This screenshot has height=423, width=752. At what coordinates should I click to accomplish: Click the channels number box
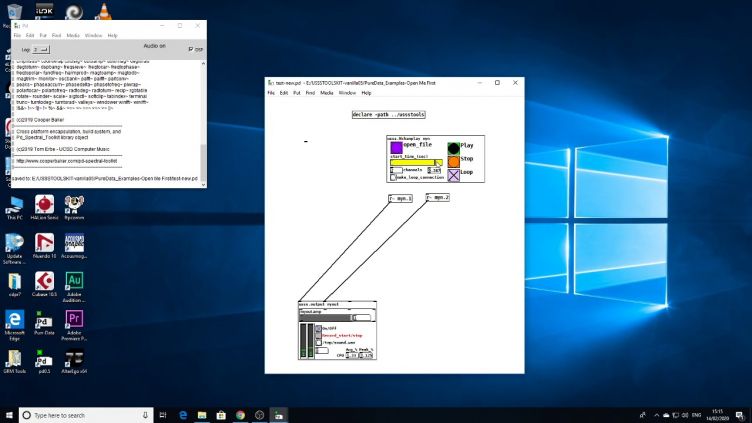[396, 170]
